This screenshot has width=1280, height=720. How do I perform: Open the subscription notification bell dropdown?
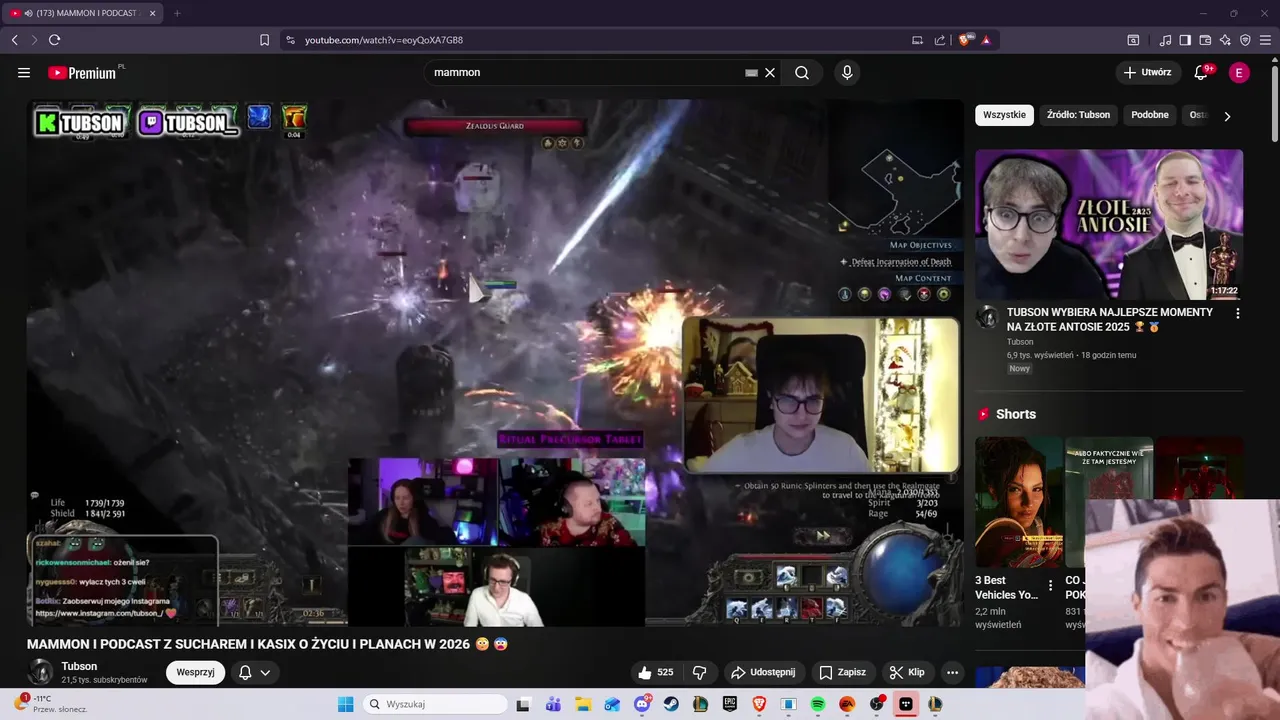click(x=255, y=672)
